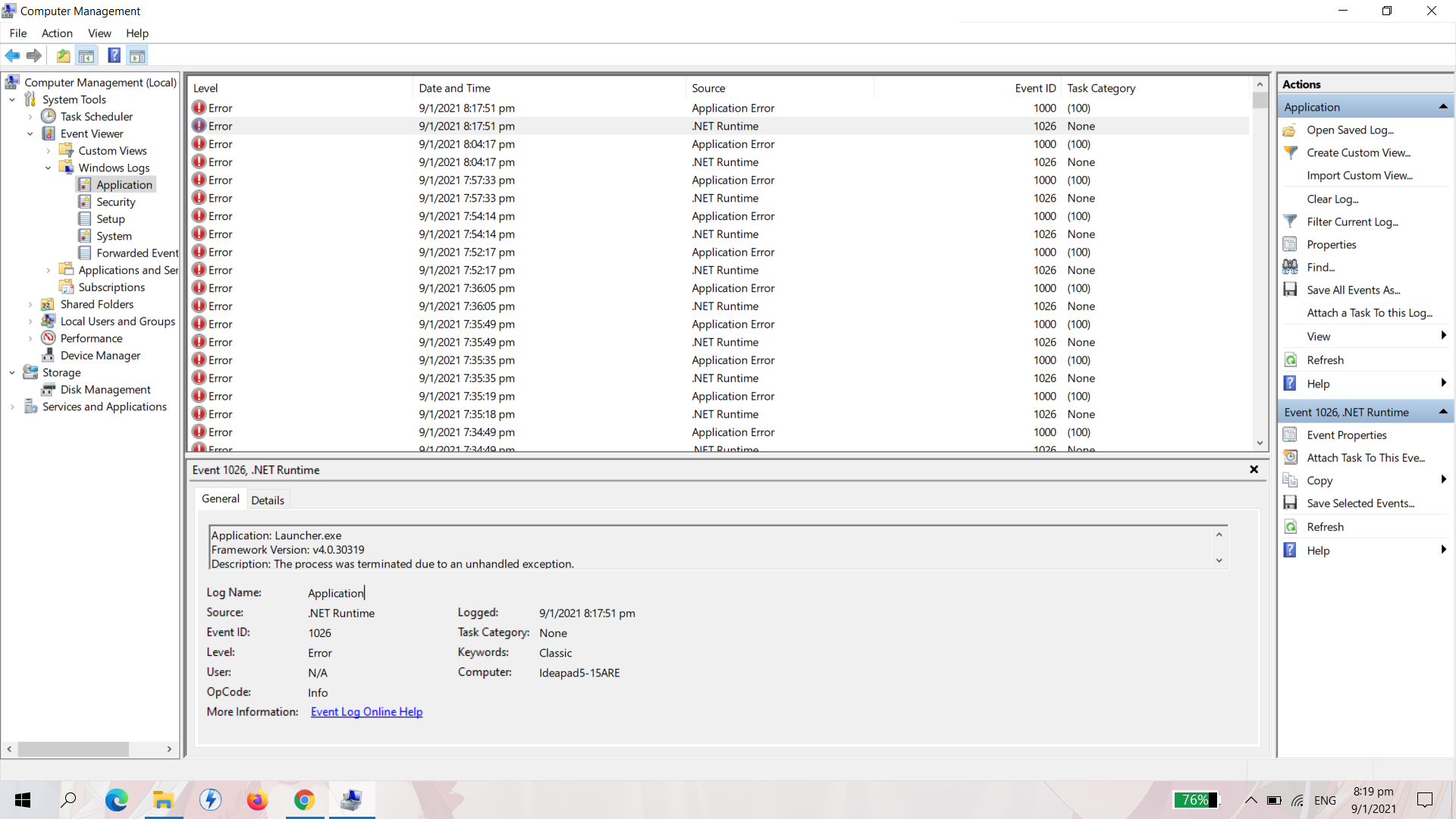Collapse Event 1026 .NET Runtime actions section
This screenshot has height=819, width=1456.
1443,412
